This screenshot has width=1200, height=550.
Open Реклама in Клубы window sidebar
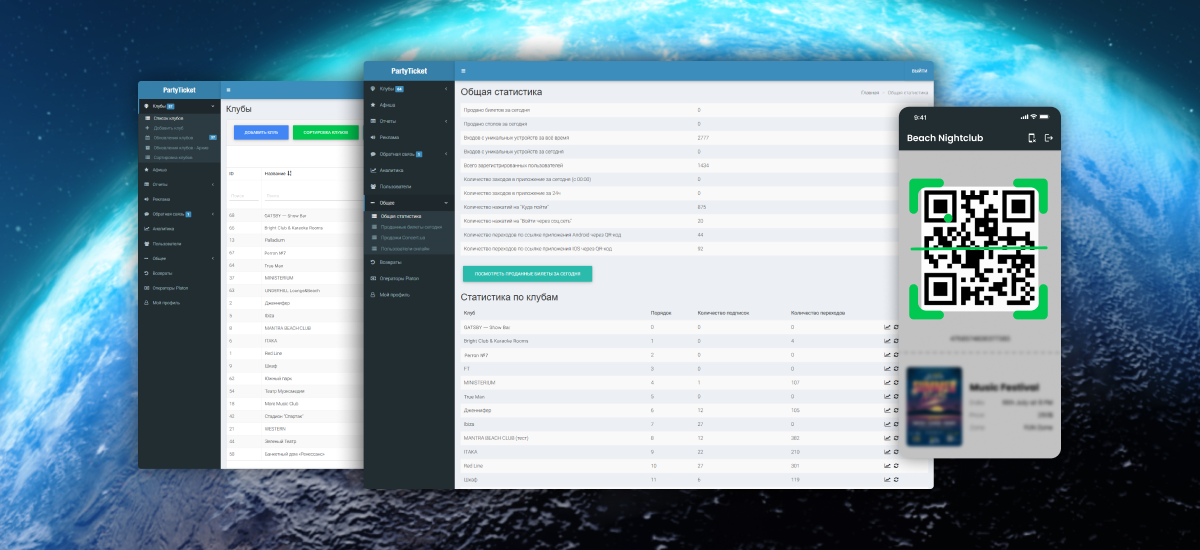point(179,199)
